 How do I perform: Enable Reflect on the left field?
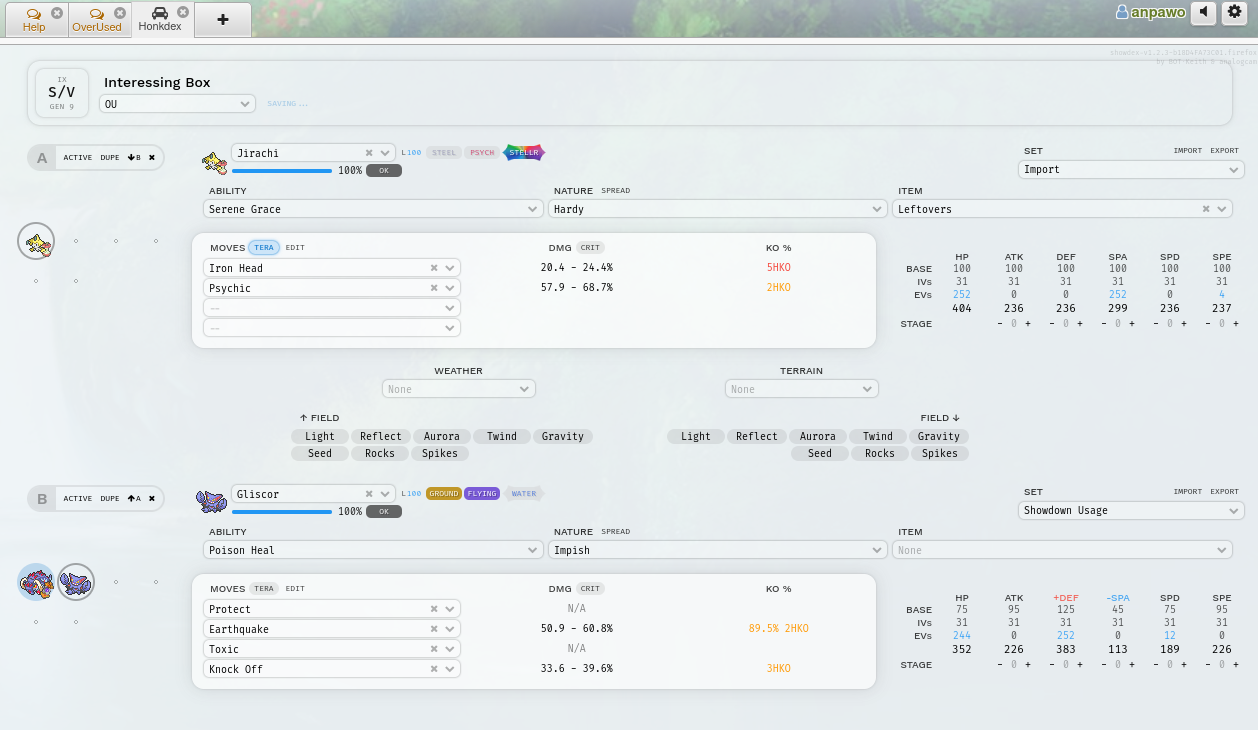(x=380, y=436)
